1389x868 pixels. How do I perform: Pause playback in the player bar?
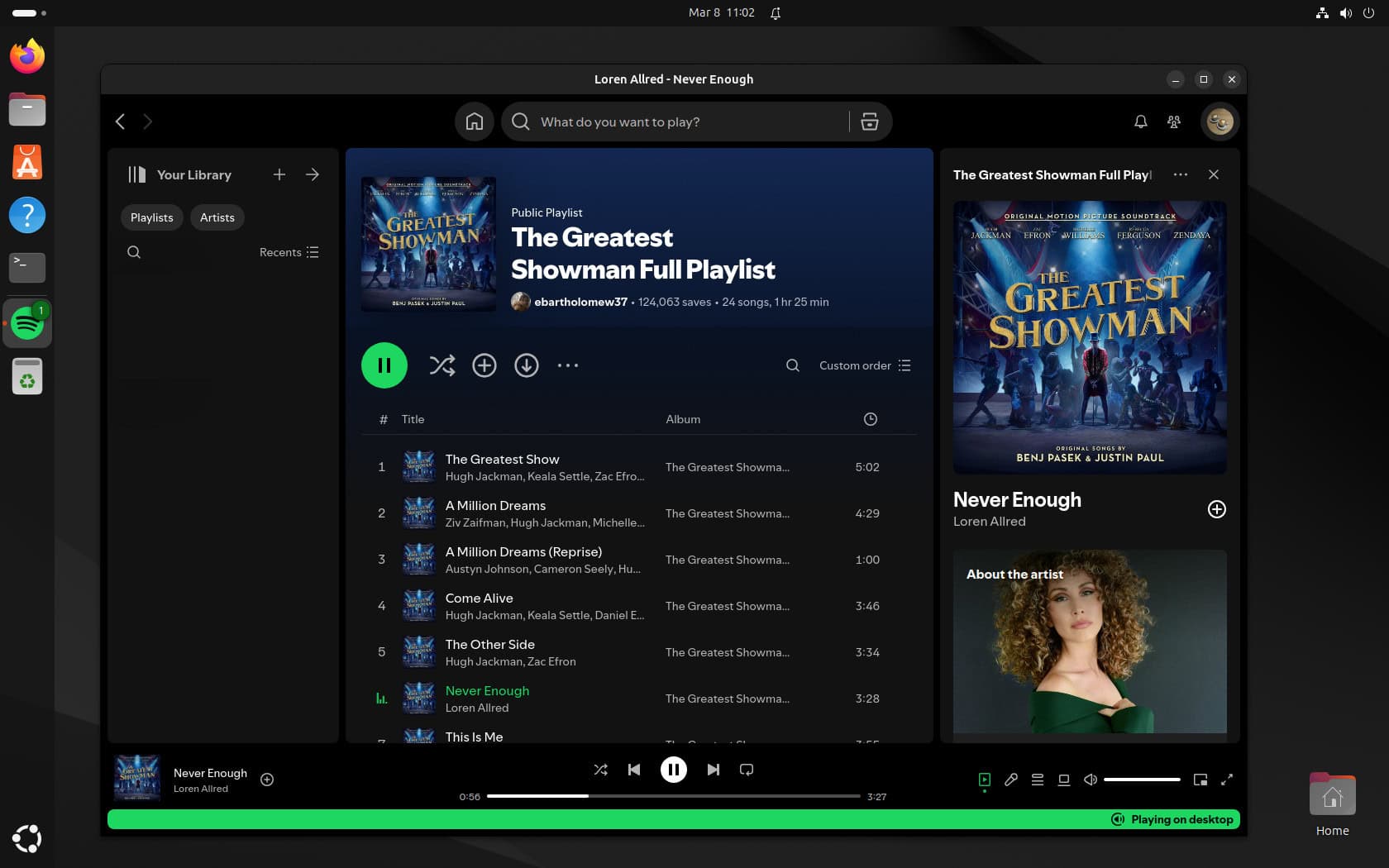674,770
